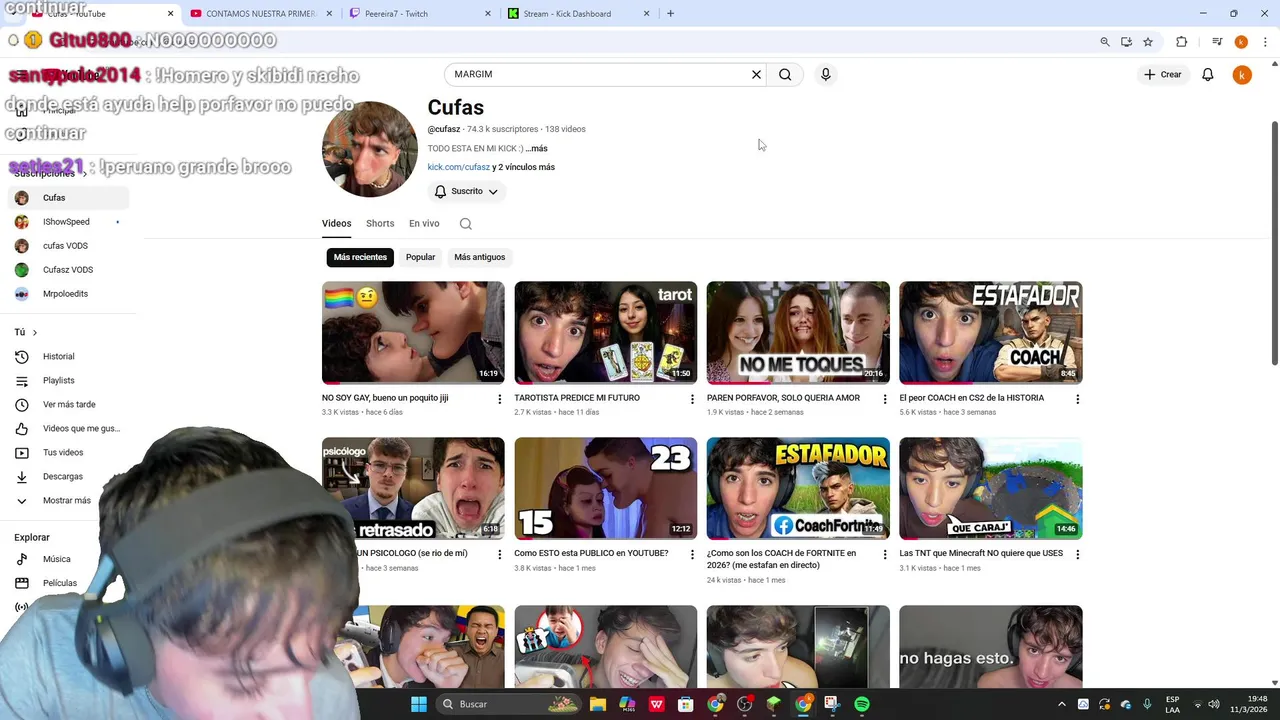Open Ver más tarde in sidebar

(x=66, y=404)
